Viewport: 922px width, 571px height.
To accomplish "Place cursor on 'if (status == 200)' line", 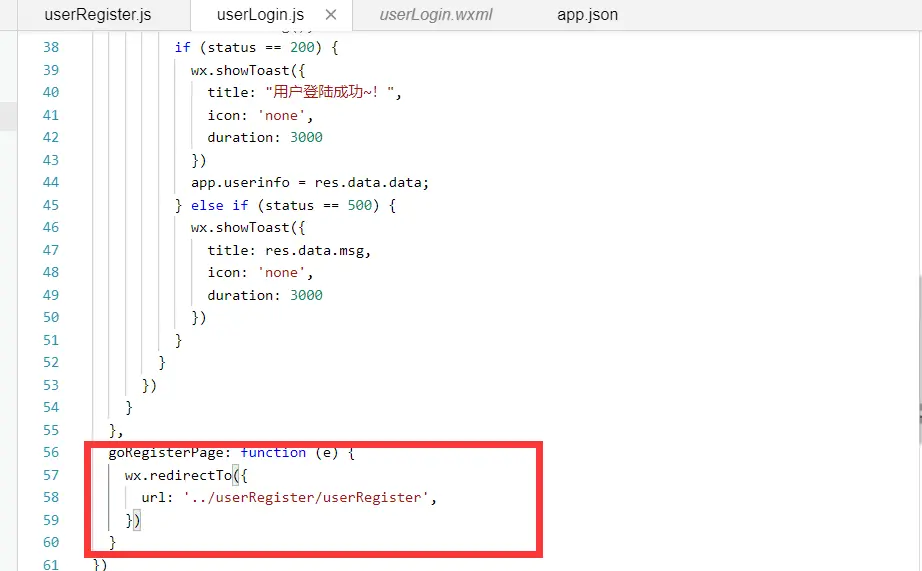I will pos(256,48).
